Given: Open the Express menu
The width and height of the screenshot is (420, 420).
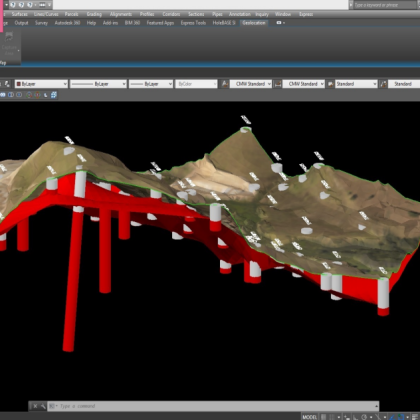Looking at the screenshot, I should (306, 14).
